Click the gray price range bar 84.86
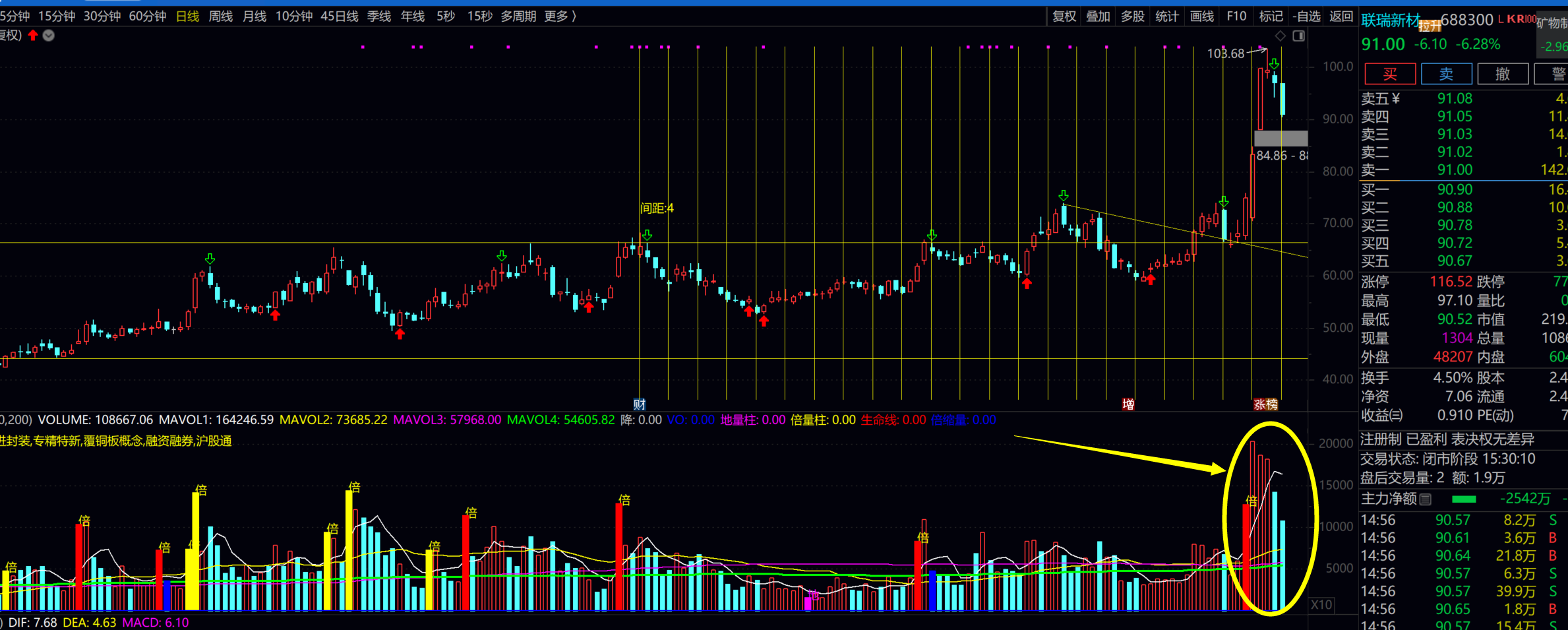The height and width of the screenshot is (630, 1568). pos(1280,138)
